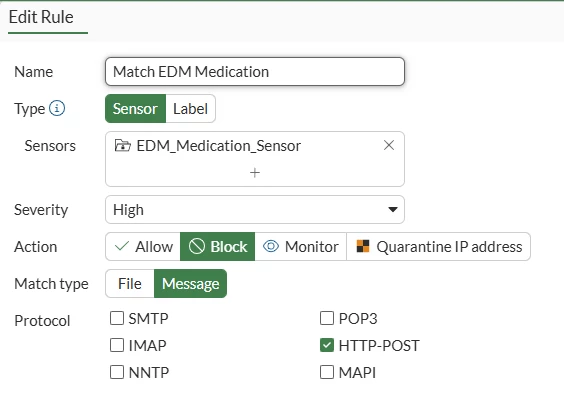Screen dimensions: 564x414
Task: Add a sensor with the plus icon
Action: (x=255, y=173)
